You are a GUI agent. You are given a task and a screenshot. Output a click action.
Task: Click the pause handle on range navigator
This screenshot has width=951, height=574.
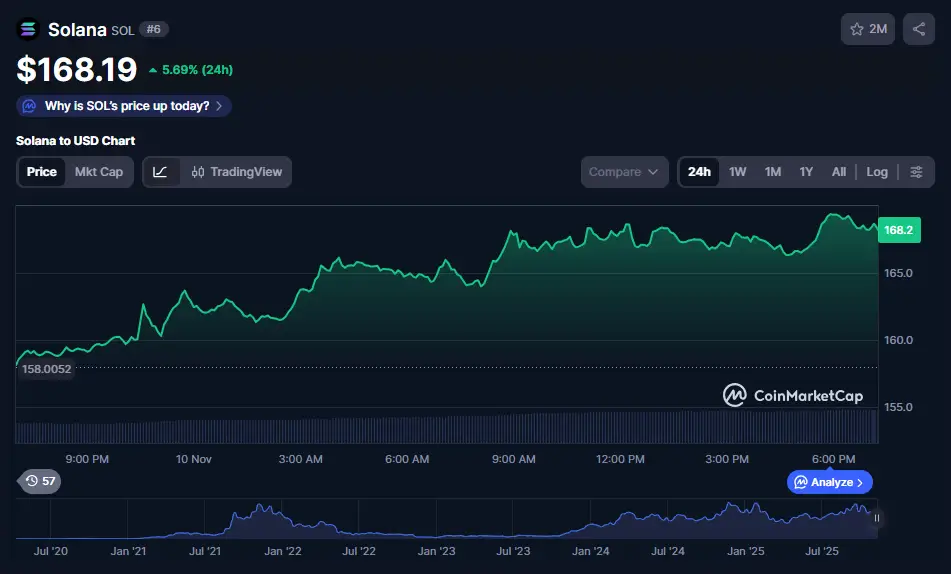(x=876, y=518)
